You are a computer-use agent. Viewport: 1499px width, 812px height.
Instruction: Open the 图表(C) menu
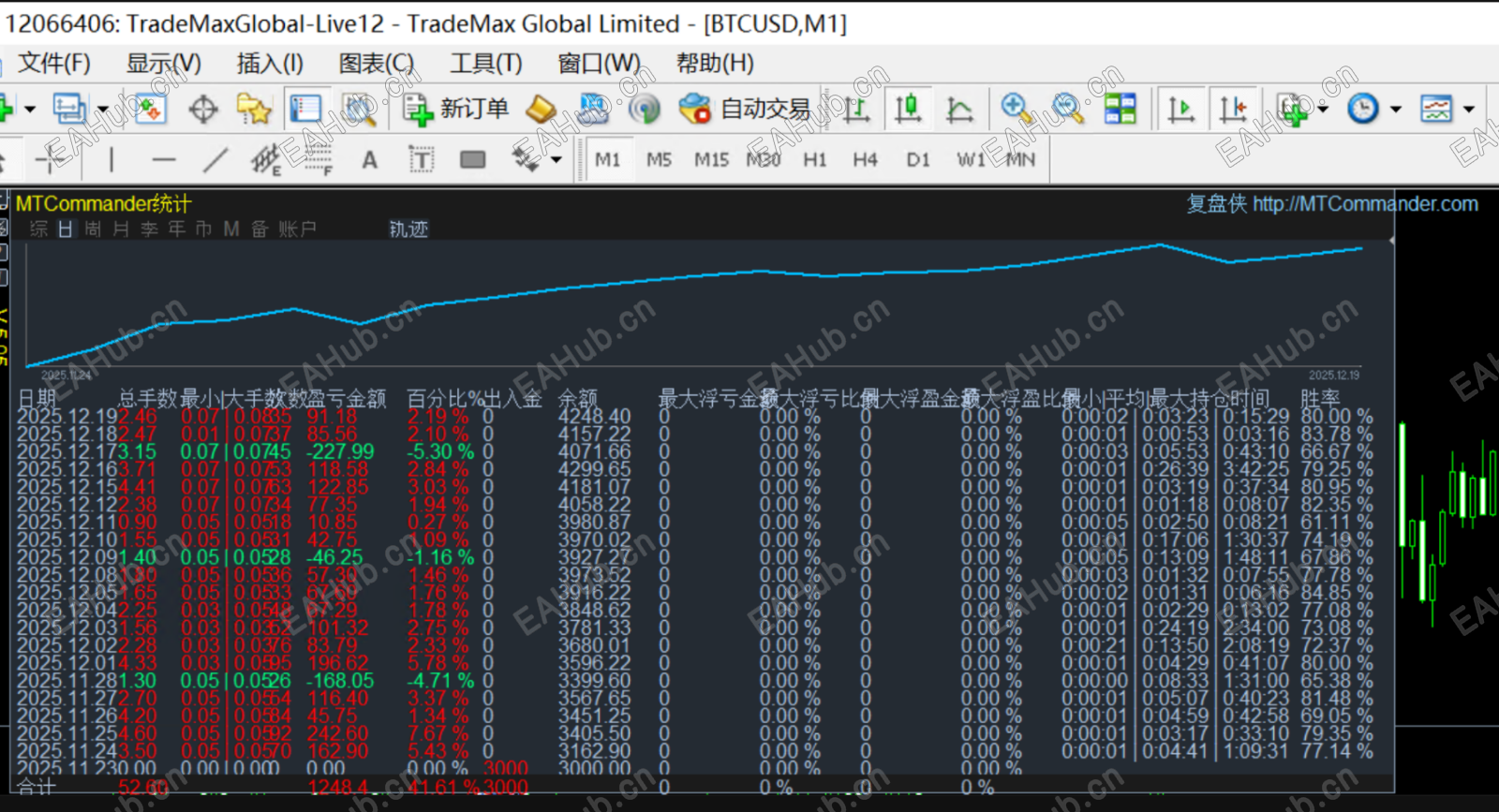[x=376, y=64]
